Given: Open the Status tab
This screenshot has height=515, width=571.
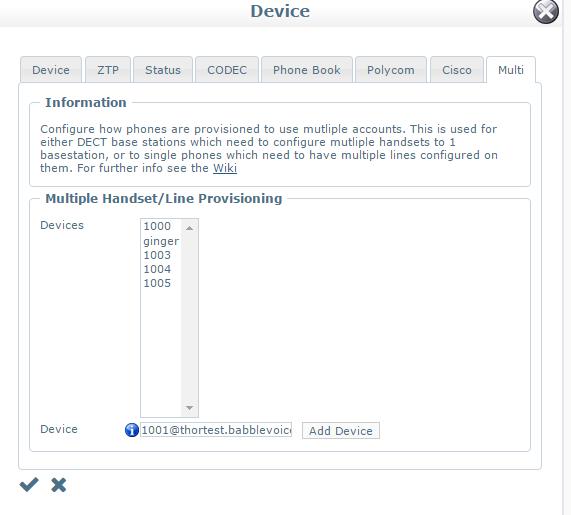Looking at the screenshot, I should coord(163,70).
